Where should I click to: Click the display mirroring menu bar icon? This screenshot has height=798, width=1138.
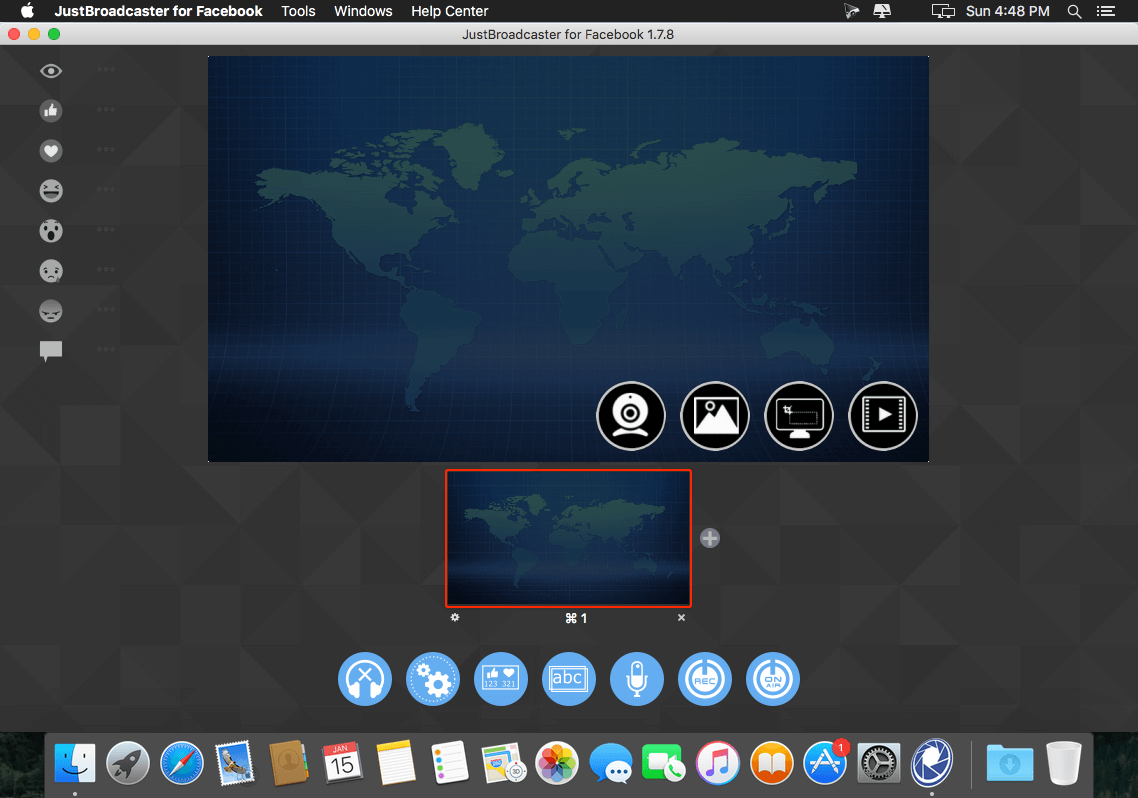coord(943,11)
